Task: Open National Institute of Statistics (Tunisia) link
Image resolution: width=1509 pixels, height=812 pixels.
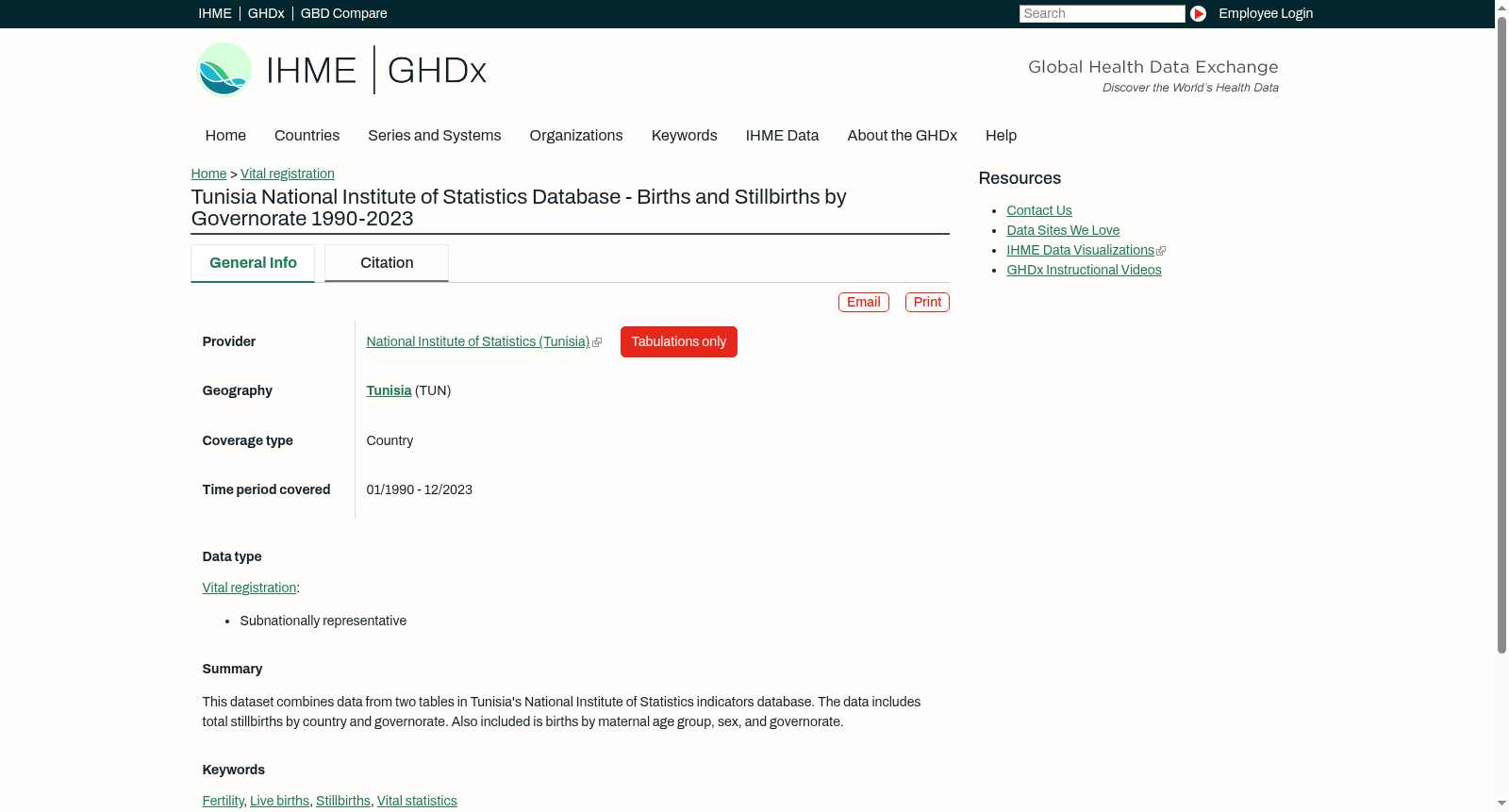Action: (478, 341)
